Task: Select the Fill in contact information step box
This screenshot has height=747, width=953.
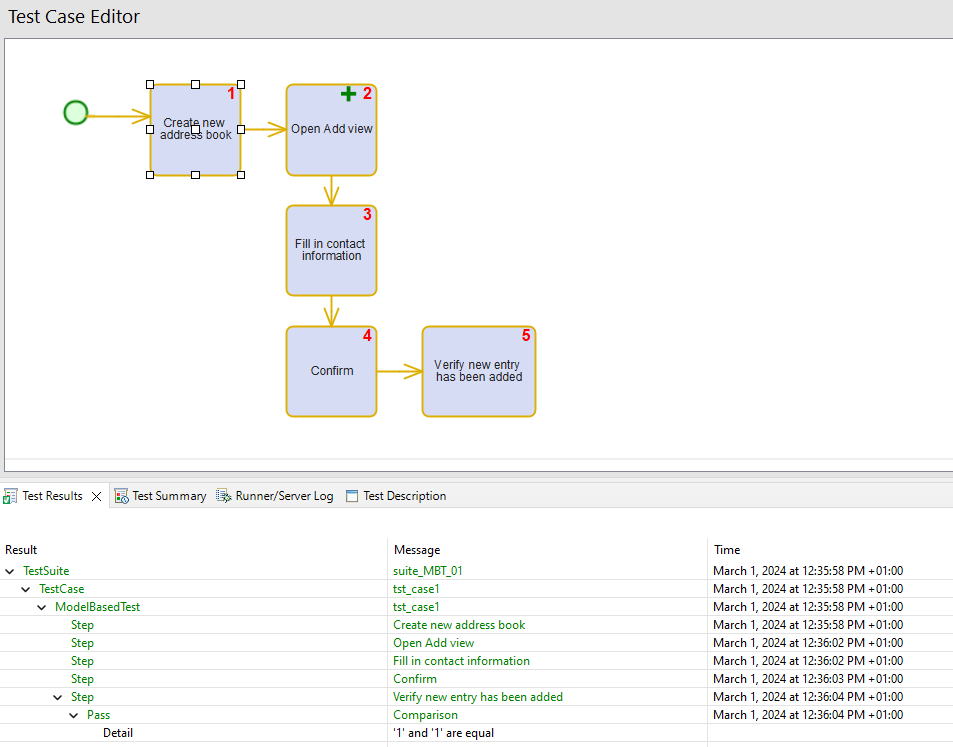Action: [331, 251]
